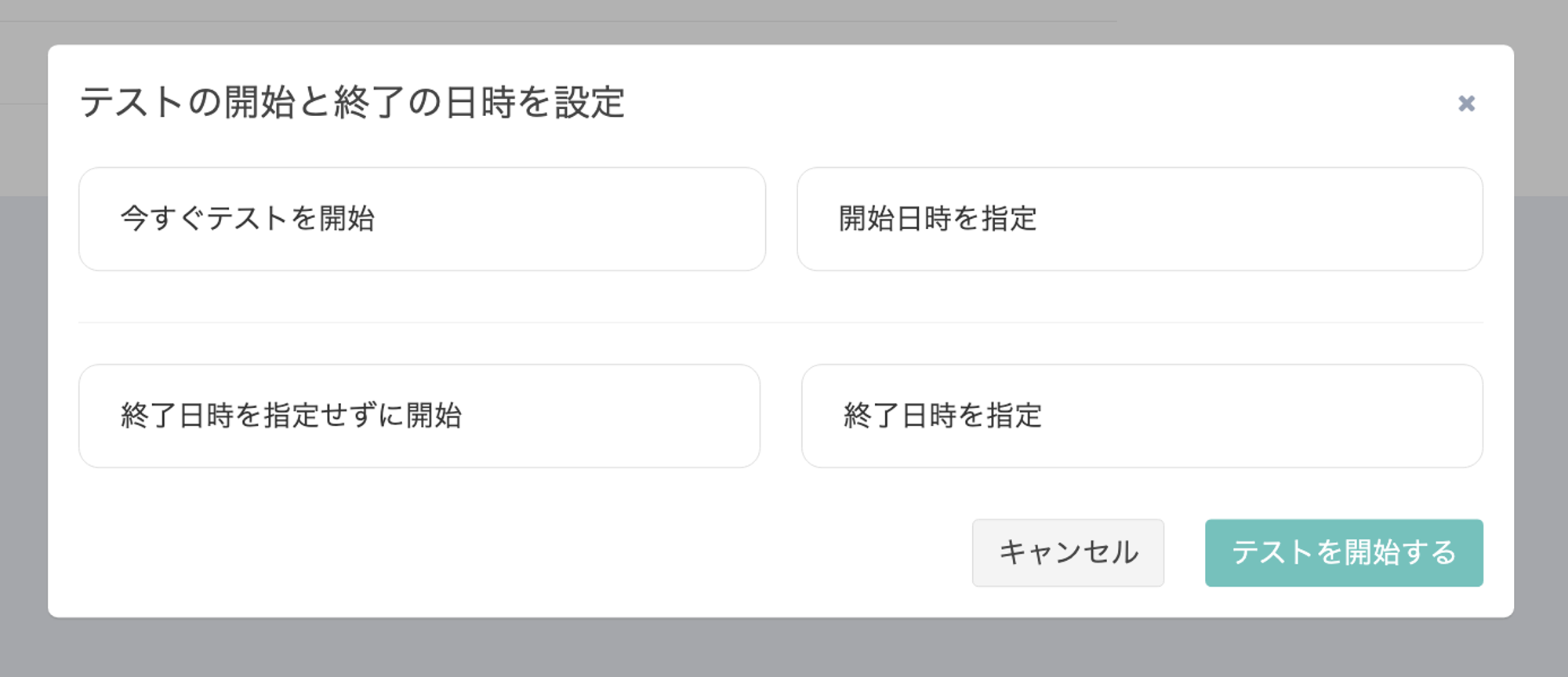Start the test immediately option card
Screen dimensions: 1568x677
pyautogui.click(x=422, y=219)
